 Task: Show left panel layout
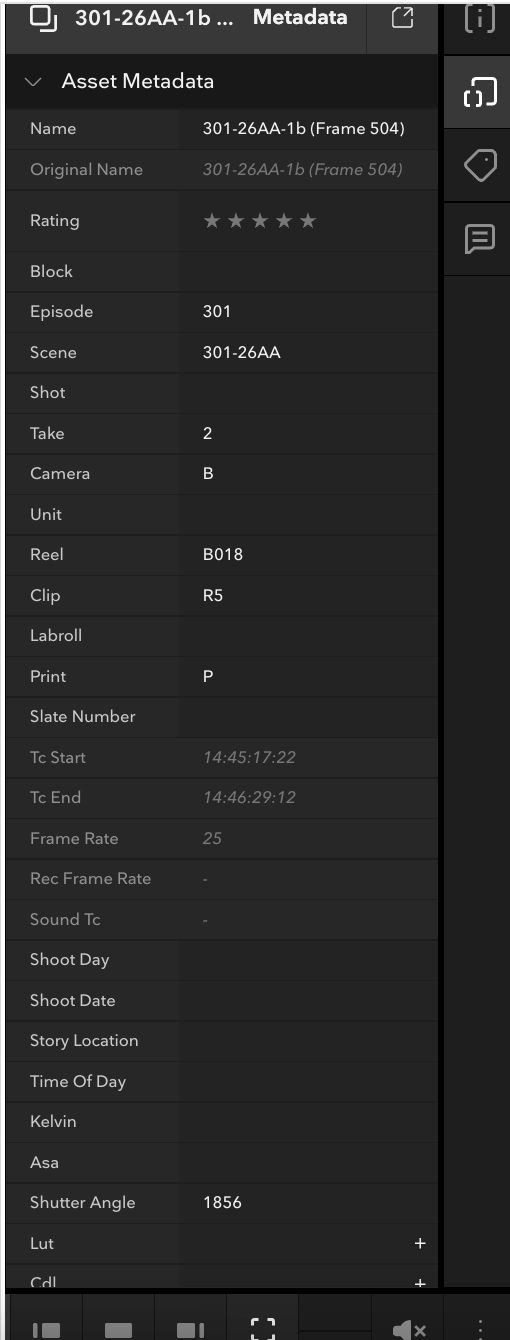[46, 1330]
